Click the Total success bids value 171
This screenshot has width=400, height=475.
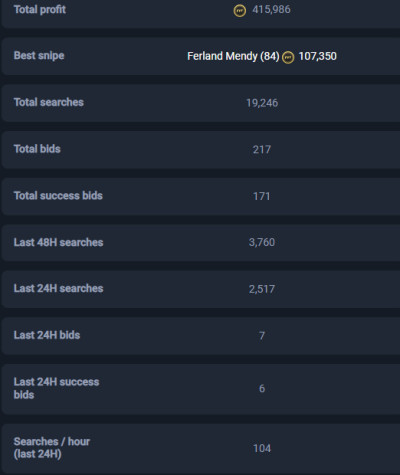pos(262,196)
